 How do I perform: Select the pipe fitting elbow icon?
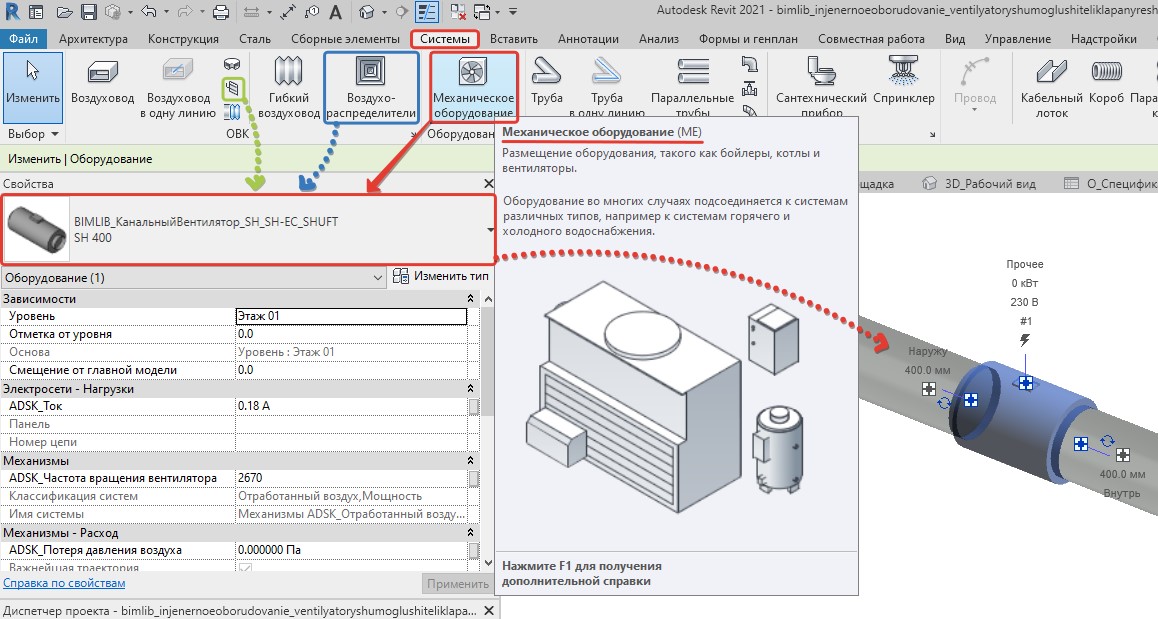(x=750, y=65)
